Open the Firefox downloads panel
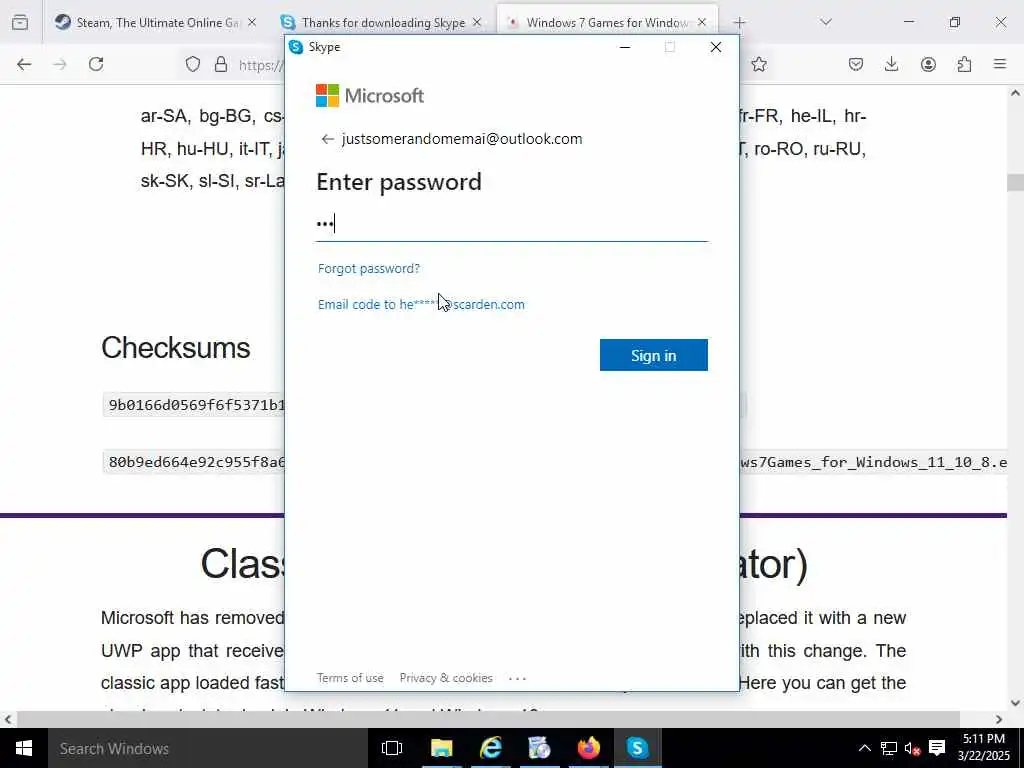 (x=891, y=64)
